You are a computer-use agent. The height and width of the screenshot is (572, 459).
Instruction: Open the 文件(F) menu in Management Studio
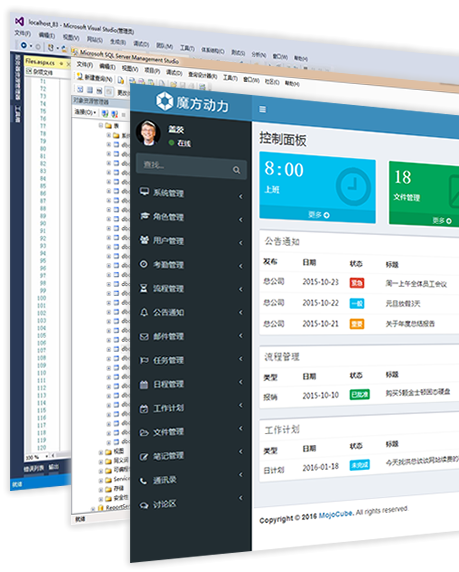pos(85,65)
